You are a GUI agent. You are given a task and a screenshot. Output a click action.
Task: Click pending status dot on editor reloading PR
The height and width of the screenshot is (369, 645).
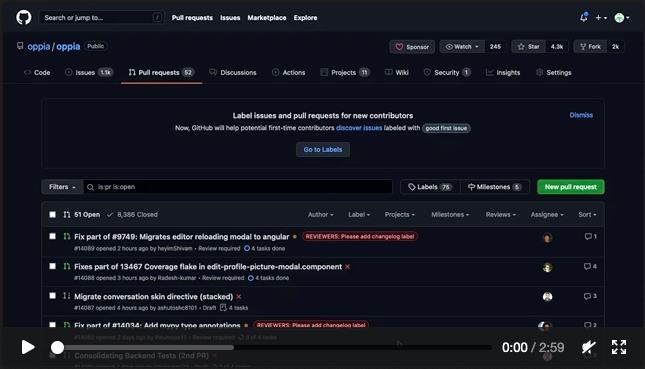[295, 237]
